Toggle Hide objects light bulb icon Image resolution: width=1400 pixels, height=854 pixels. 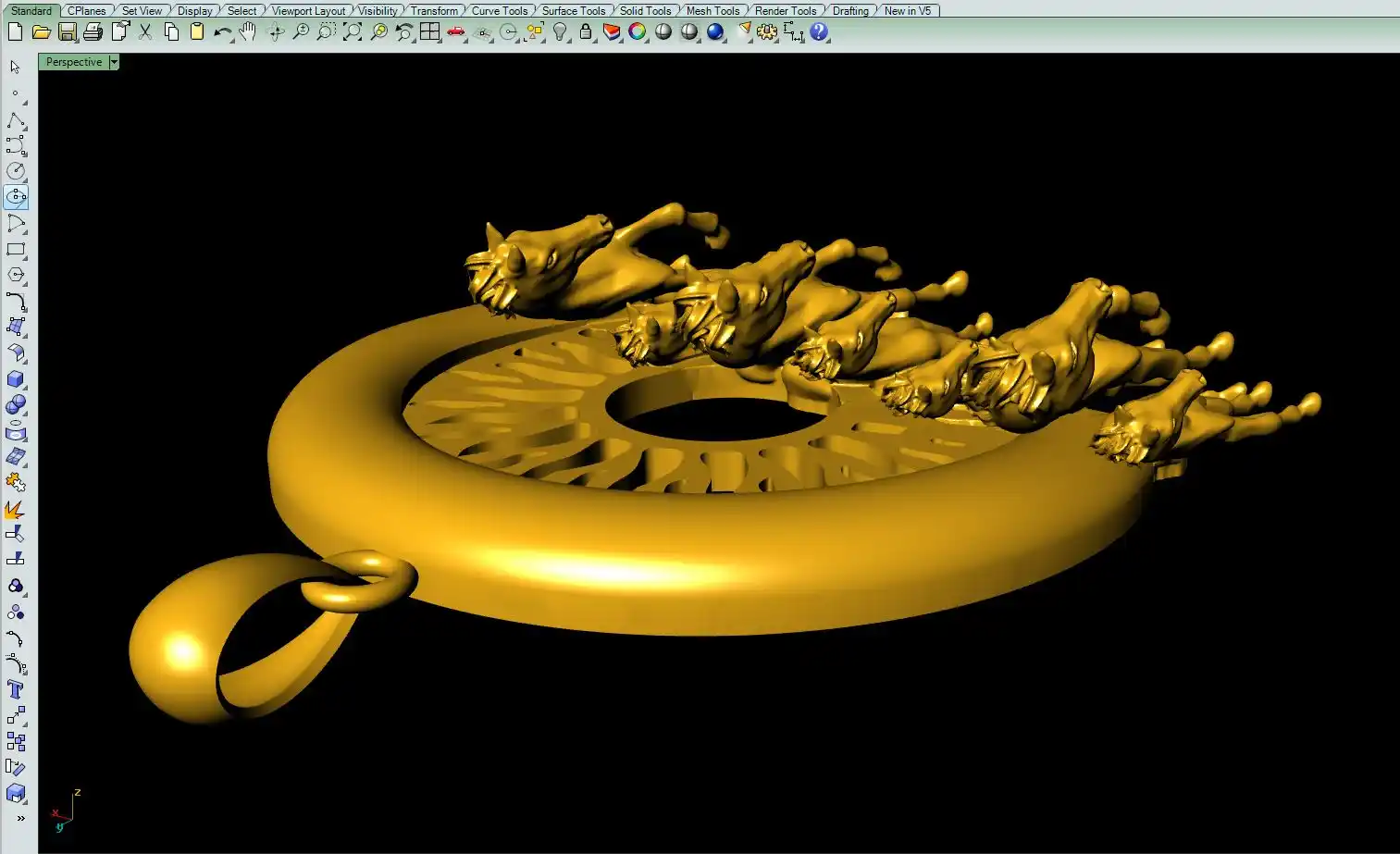[560, 32]
